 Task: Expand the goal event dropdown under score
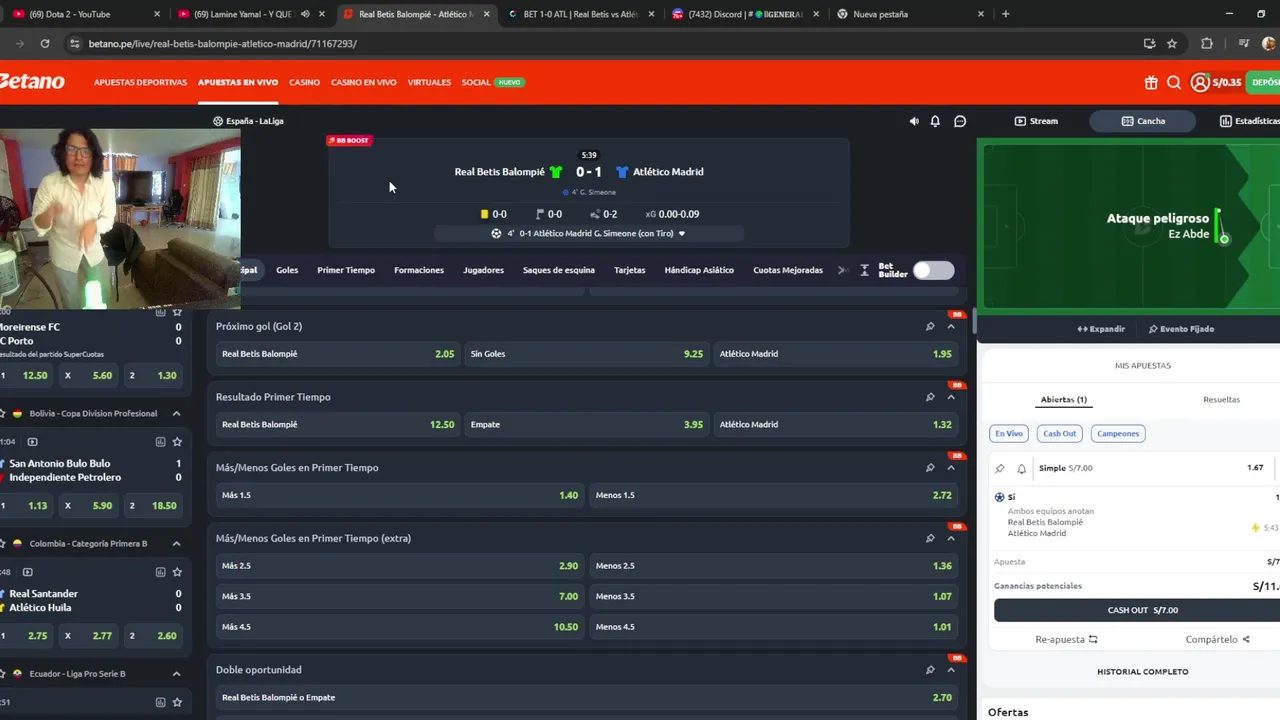click(682, 234)
